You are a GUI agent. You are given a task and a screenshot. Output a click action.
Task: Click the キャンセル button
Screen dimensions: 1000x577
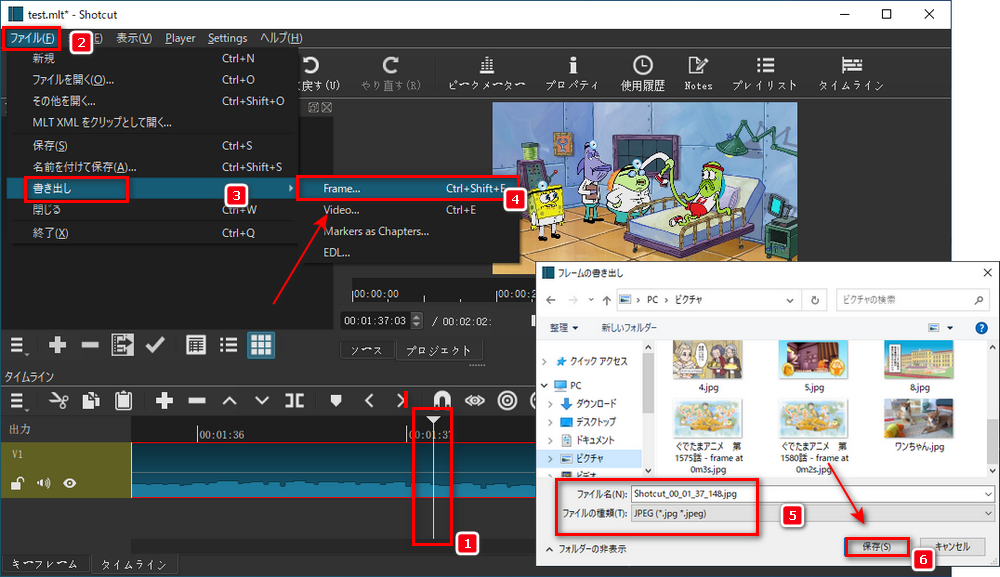(x=952, y=546)
